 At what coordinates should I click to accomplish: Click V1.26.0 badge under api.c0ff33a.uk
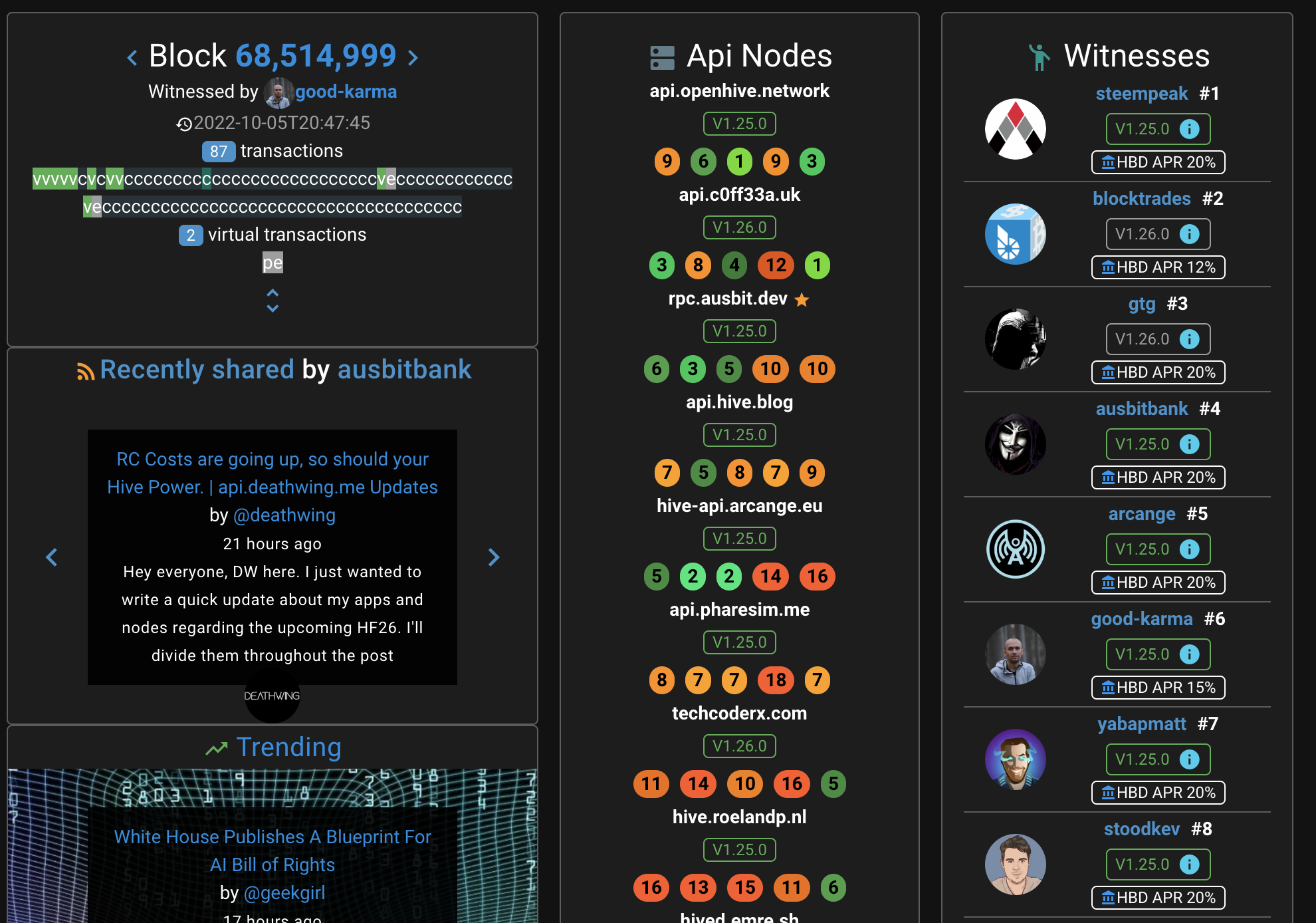coord(740,227)
